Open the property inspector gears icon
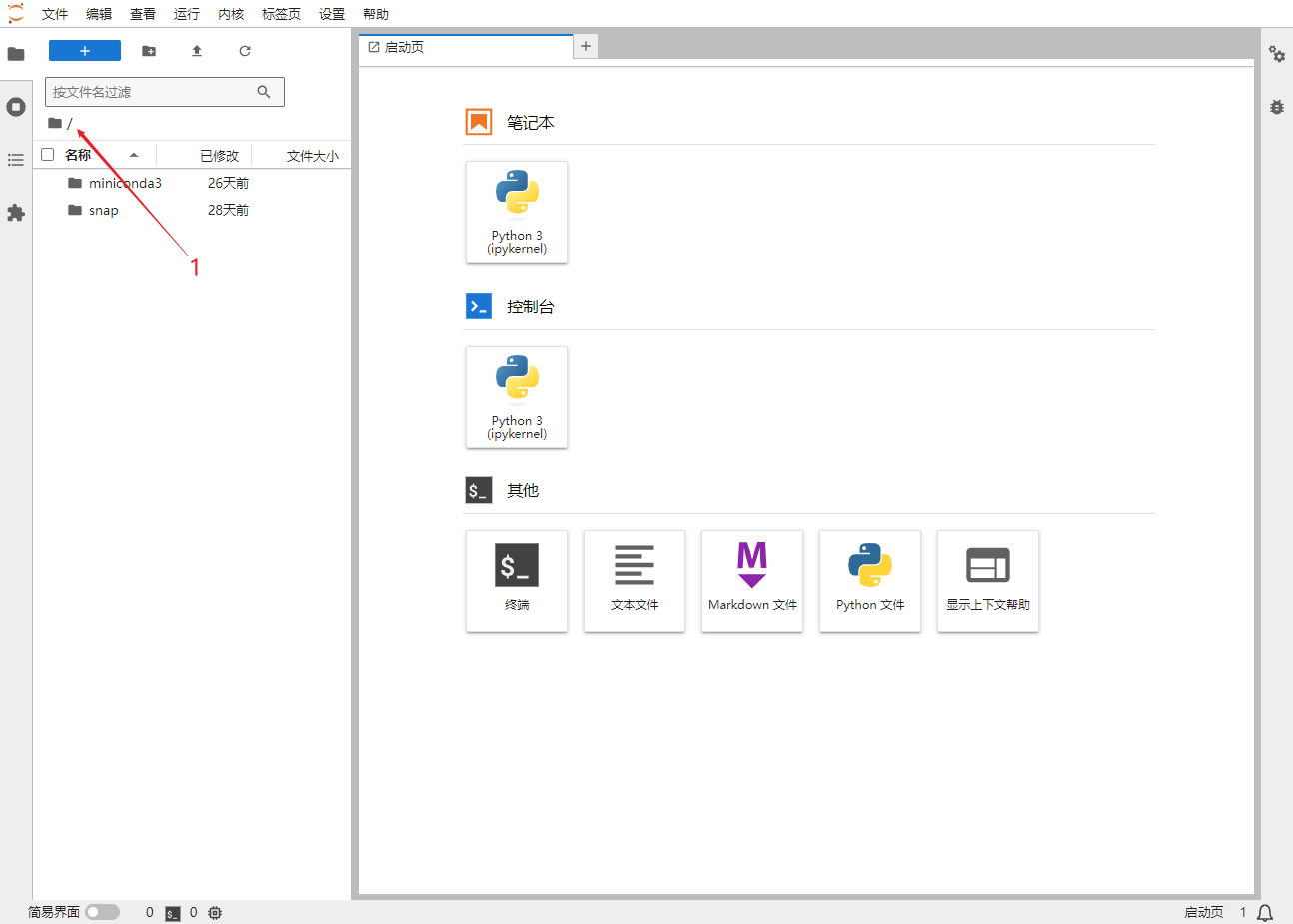The width and height of the screenshot is (1293, 924). click(1277, 54)
